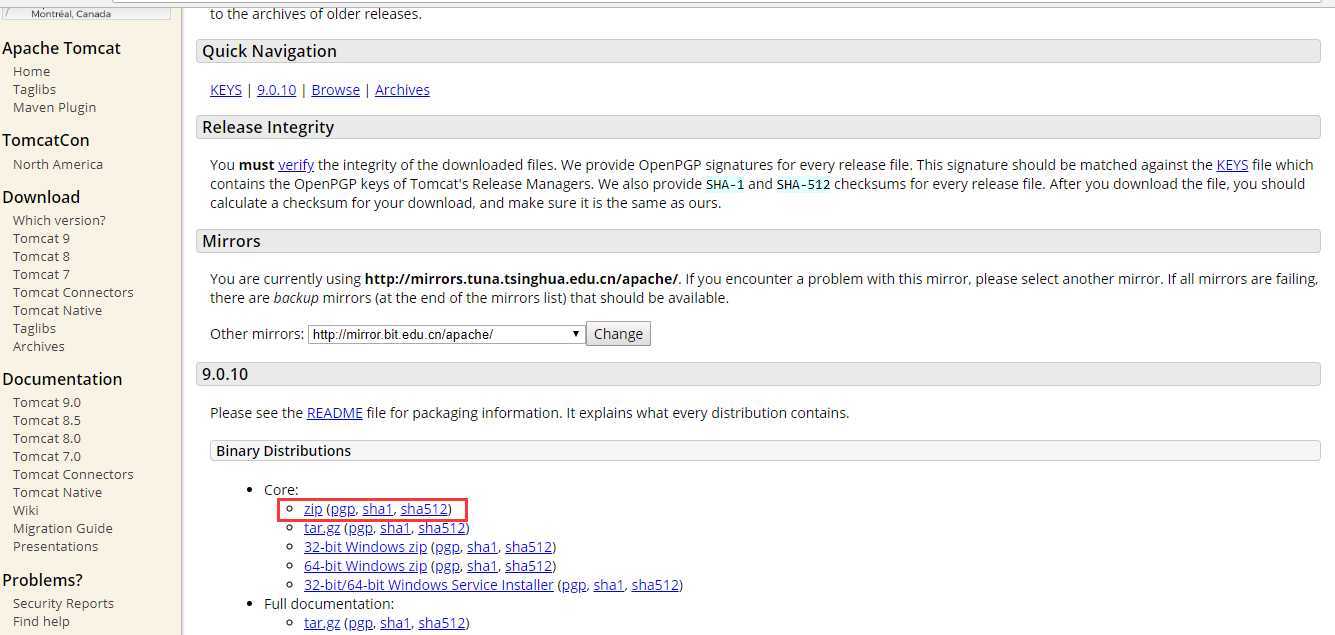Viewport: 1335px width, 635px height.
Task: Download Core tar.gz distribution
Action: [322, 528]
